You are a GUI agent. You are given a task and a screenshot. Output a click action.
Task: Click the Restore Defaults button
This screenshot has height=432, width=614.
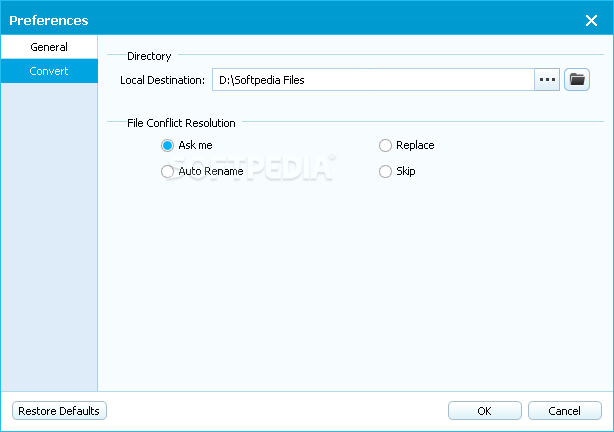point(59,411)
